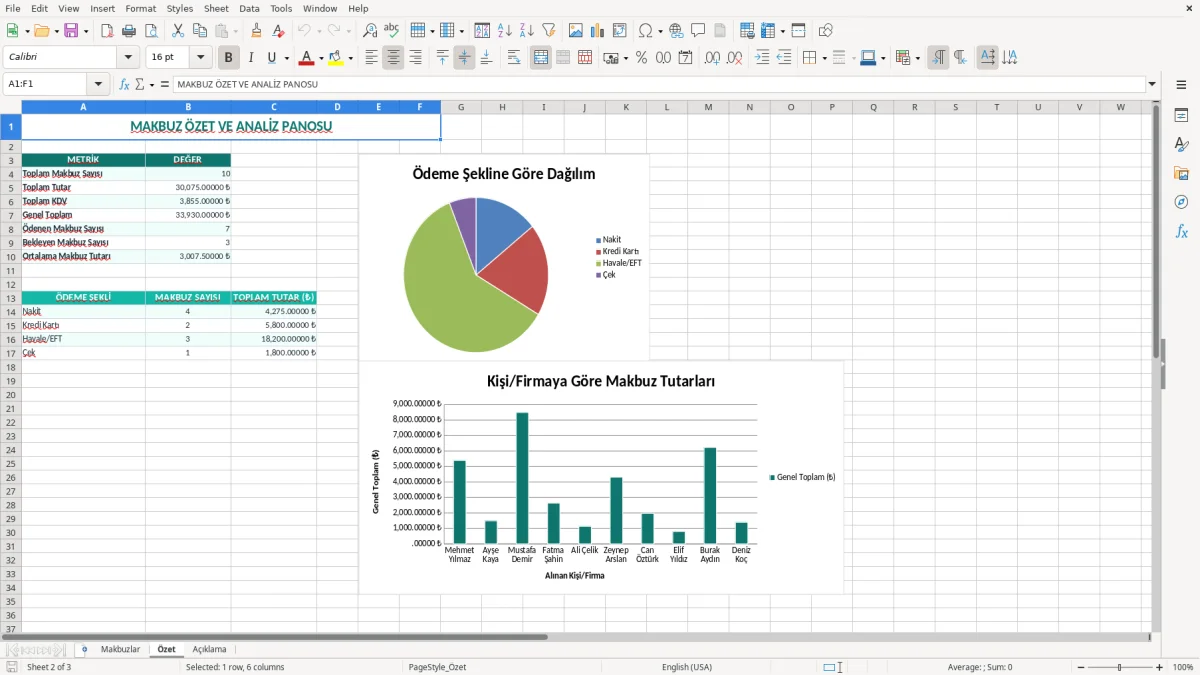The image size is (1200, 675).
Task: Click the 100% zoom level
Action: pos(1183,667)
